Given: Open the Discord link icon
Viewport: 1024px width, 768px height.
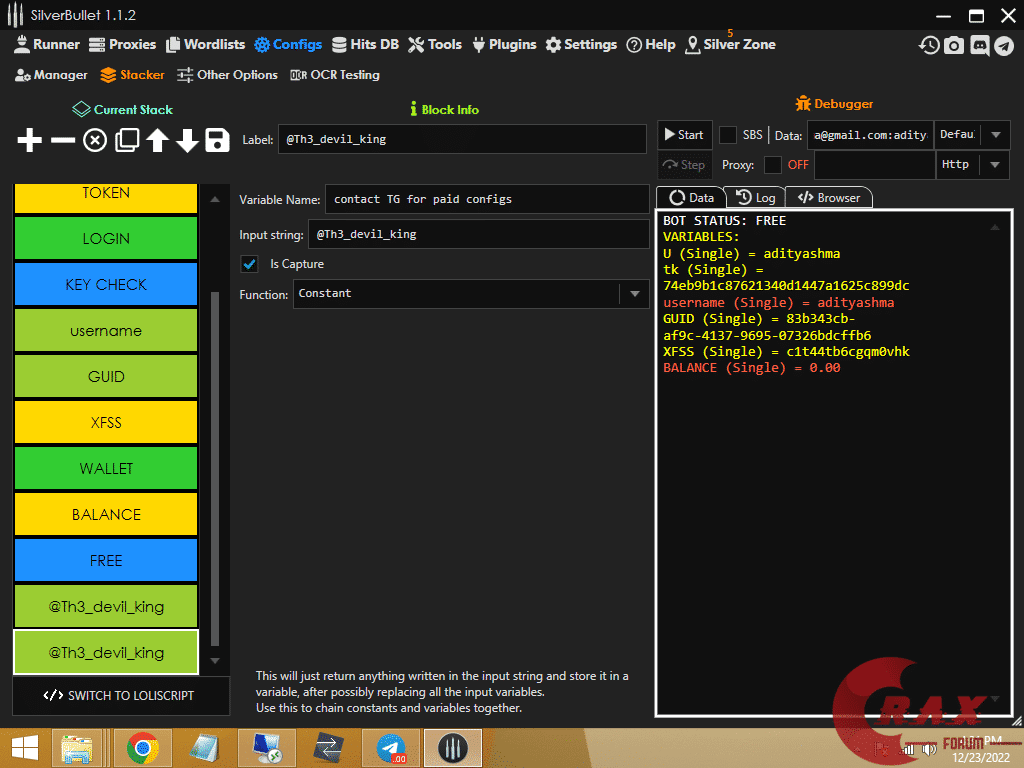Looking at the screenshot, I should pyautogui.click(x=979, y=45).
